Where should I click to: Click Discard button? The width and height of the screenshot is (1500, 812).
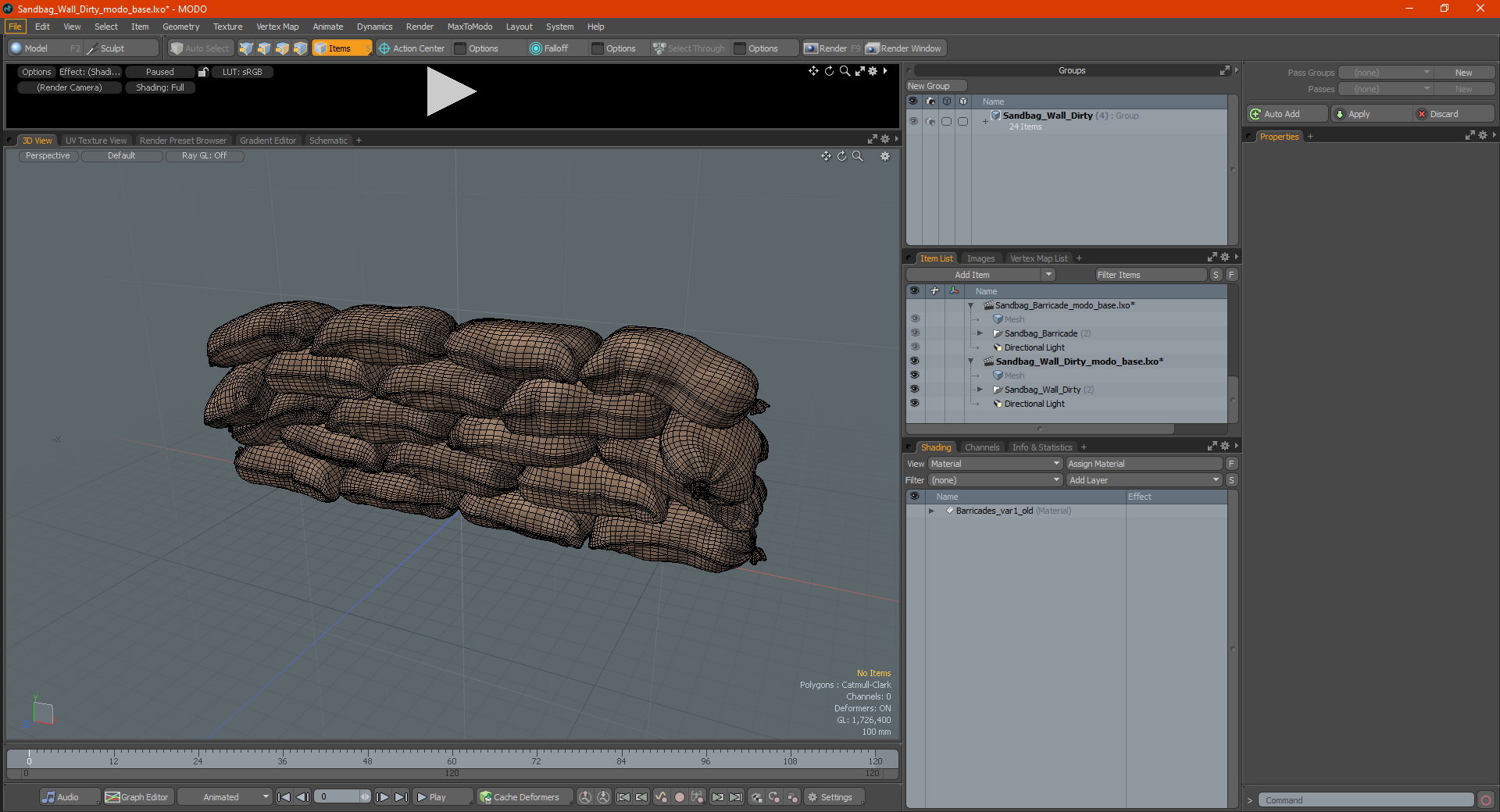pos(1454,114)
